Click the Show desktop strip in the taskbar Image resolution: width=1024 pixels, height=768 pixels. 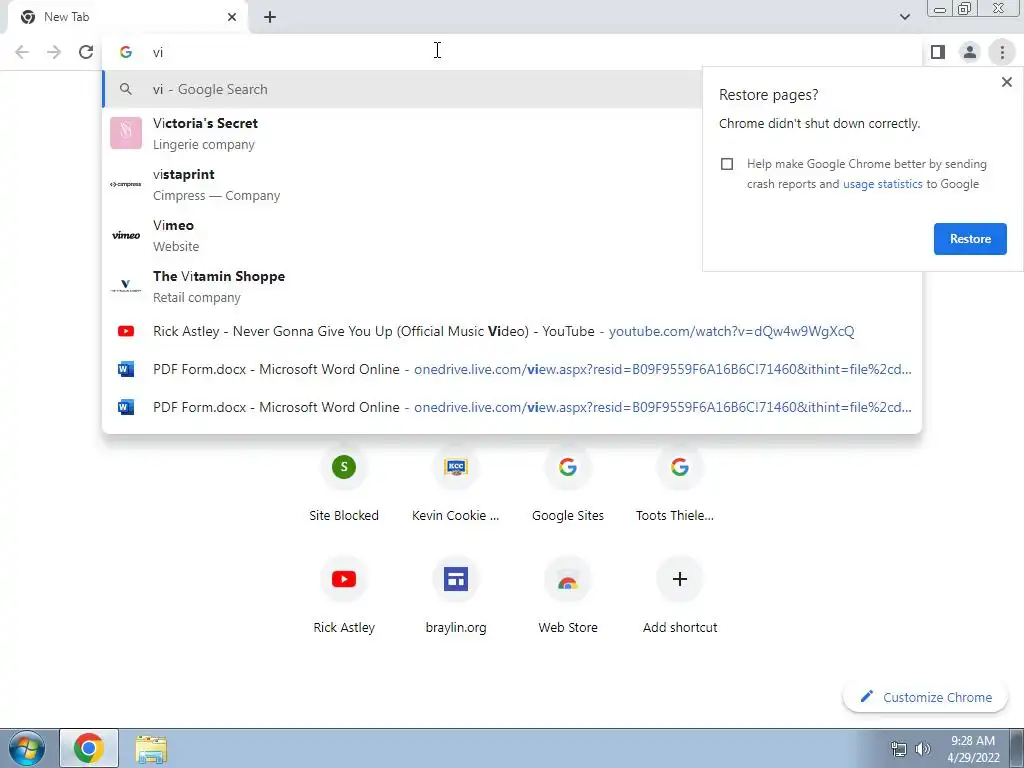coord(1016,748)
